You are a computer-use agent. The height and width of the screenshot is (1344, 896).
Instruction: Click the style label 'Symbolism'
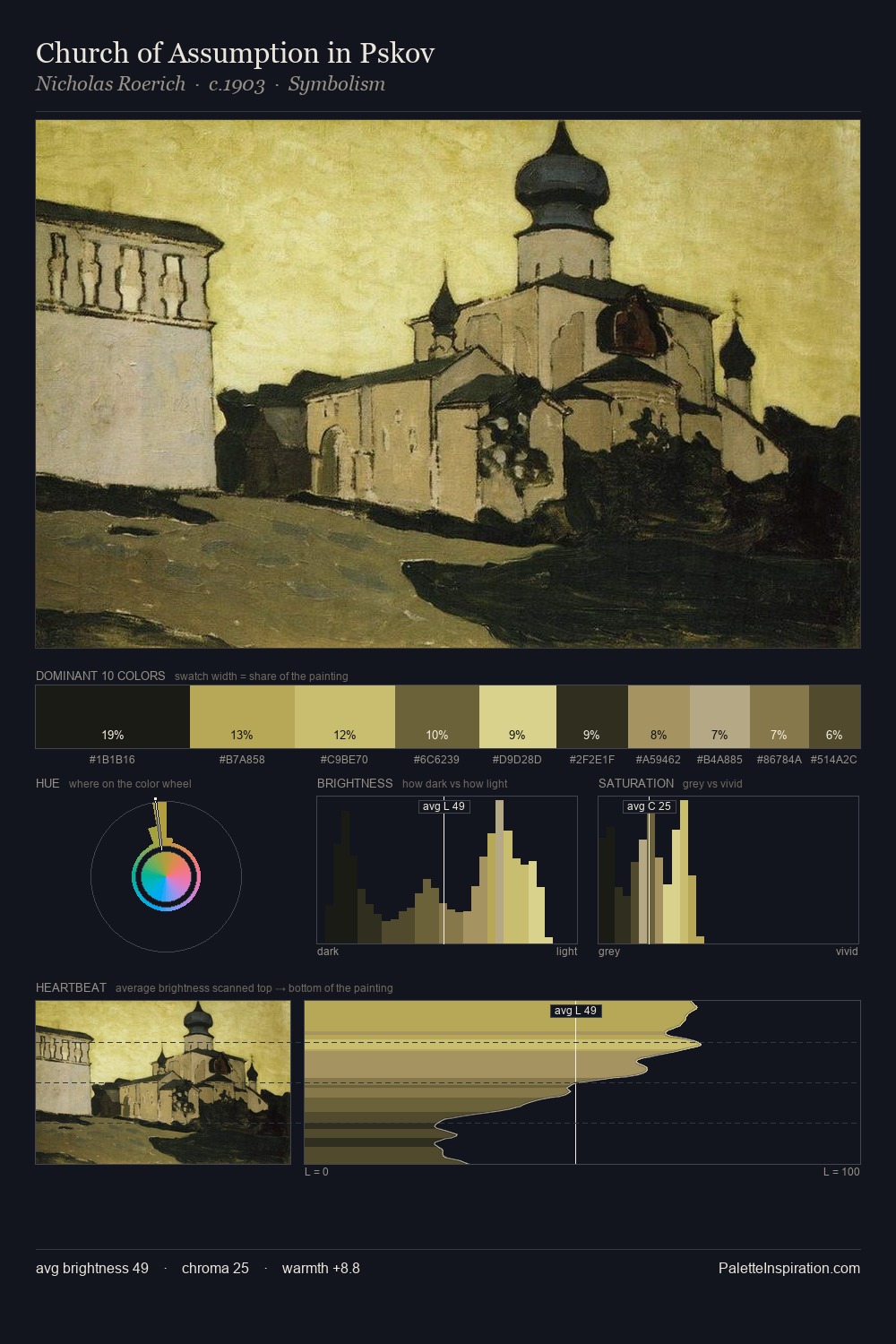tap(337, 84)
